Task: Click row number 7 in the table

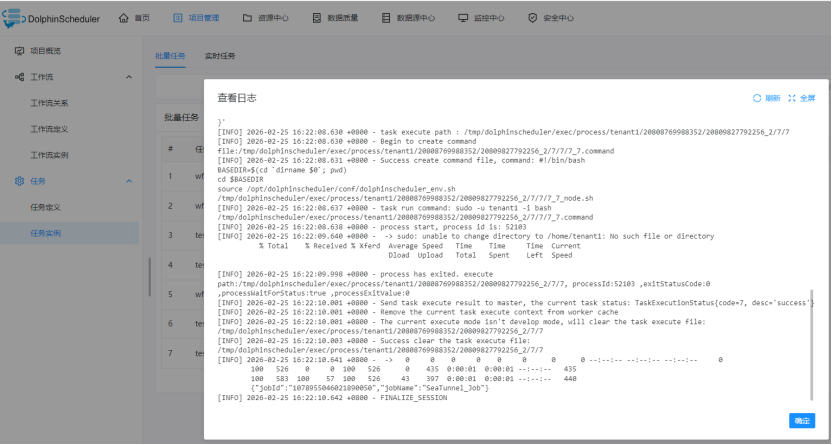Action: click(170, 353)
